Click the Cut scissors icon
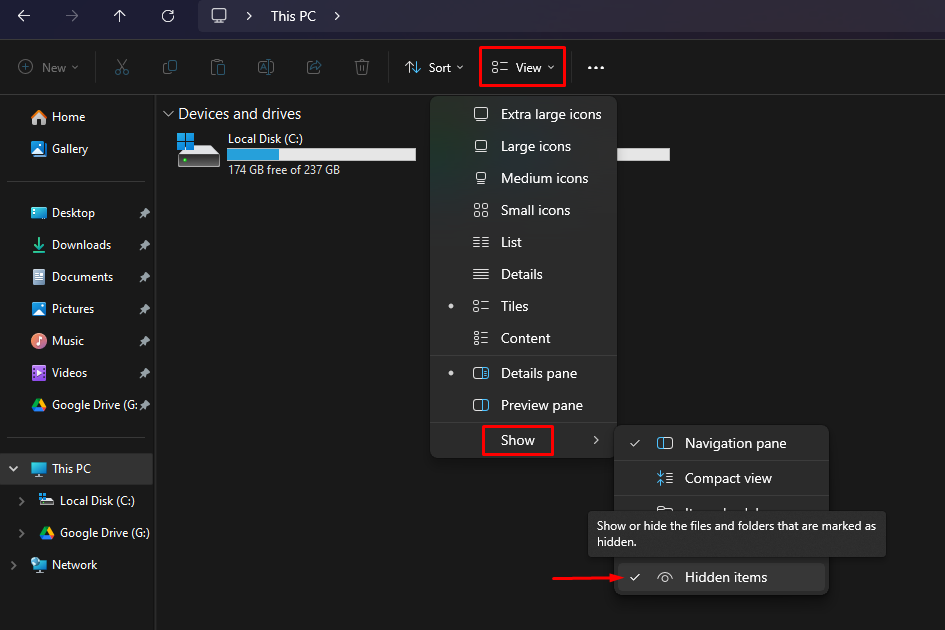 pyautogui.click(x=122, y=67)
